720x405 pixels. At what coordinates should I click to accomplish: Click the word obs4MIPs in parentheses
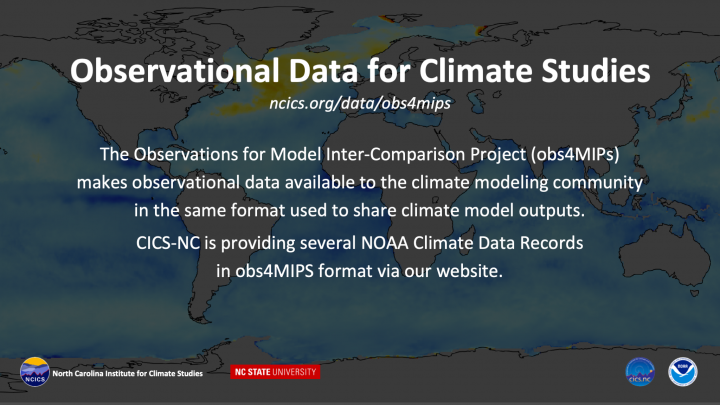coord(575,154)
